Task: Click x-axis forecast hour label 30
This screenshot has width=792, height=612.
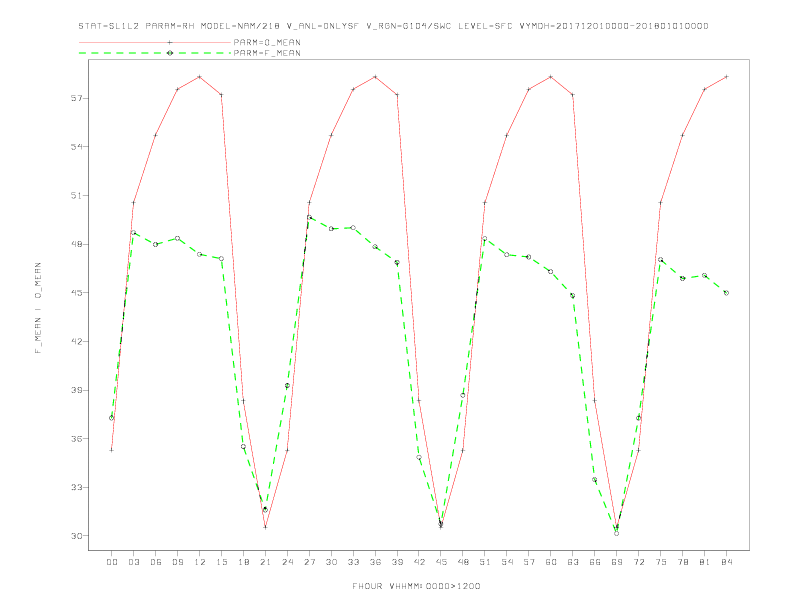Action: tap(331, 562)
